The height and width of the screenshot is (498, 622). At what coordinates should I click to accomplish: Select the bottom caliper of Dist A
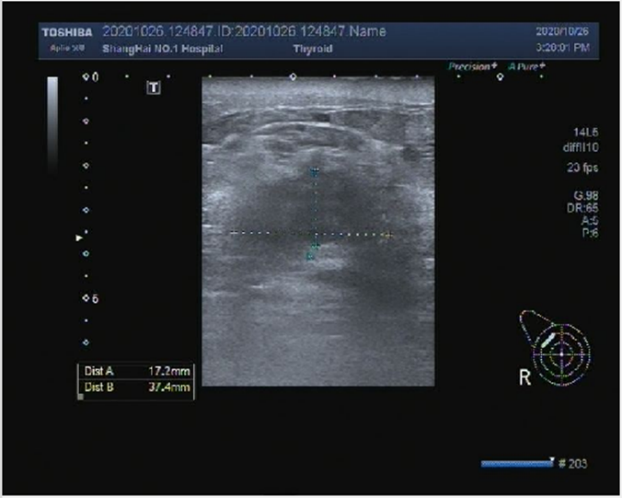click(x=315, y=246)
